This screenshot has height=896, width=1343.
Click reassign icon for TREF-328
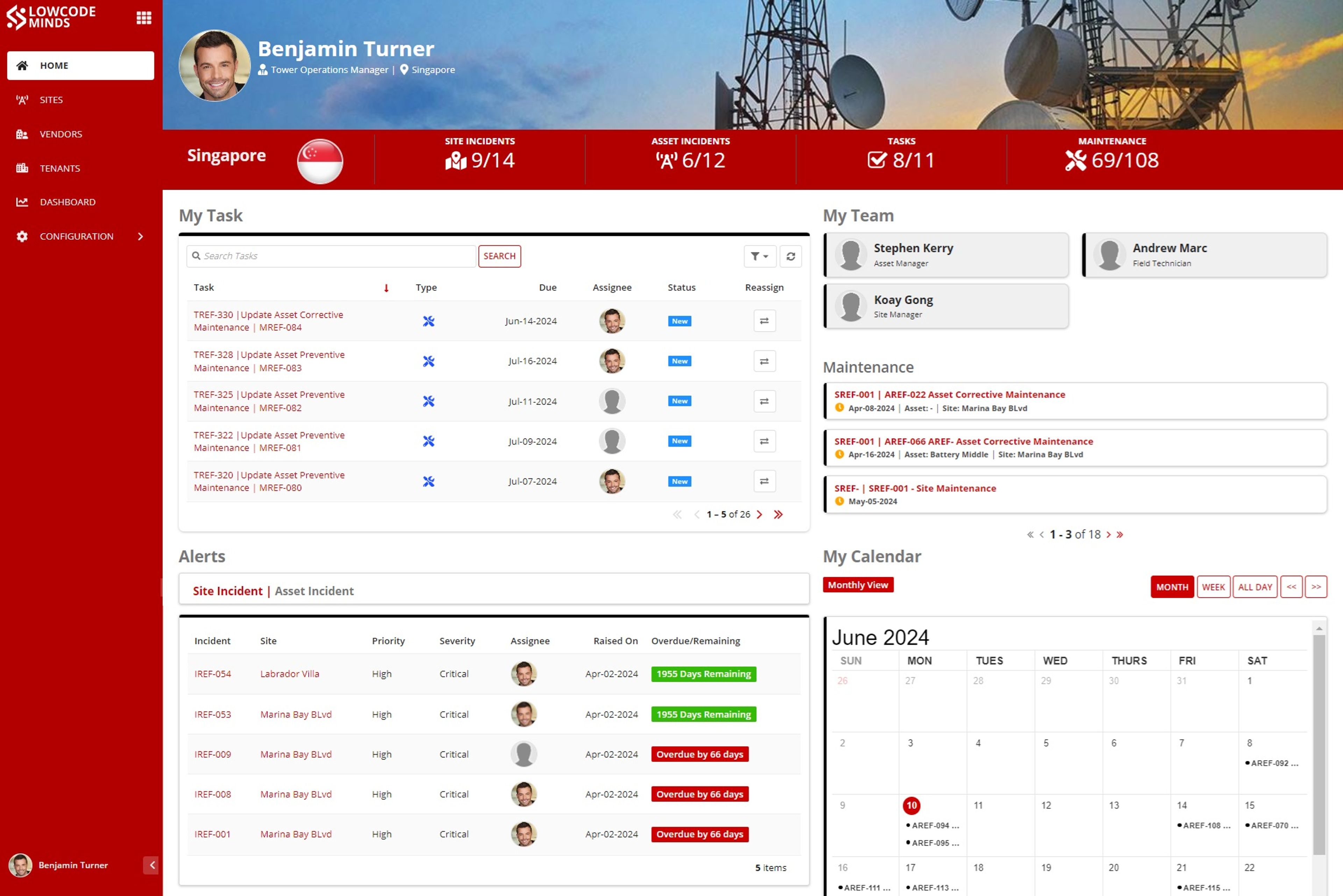pyautogui.click(x=765, y=361)
